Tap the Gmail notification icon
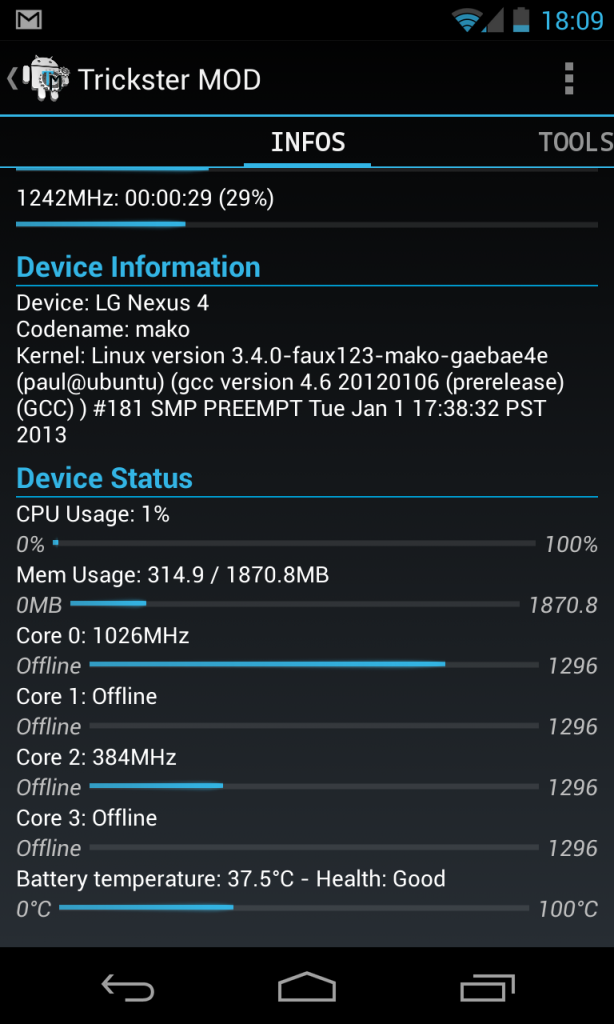The height and width of the screenshot is (1024, 614). [29, 19]
